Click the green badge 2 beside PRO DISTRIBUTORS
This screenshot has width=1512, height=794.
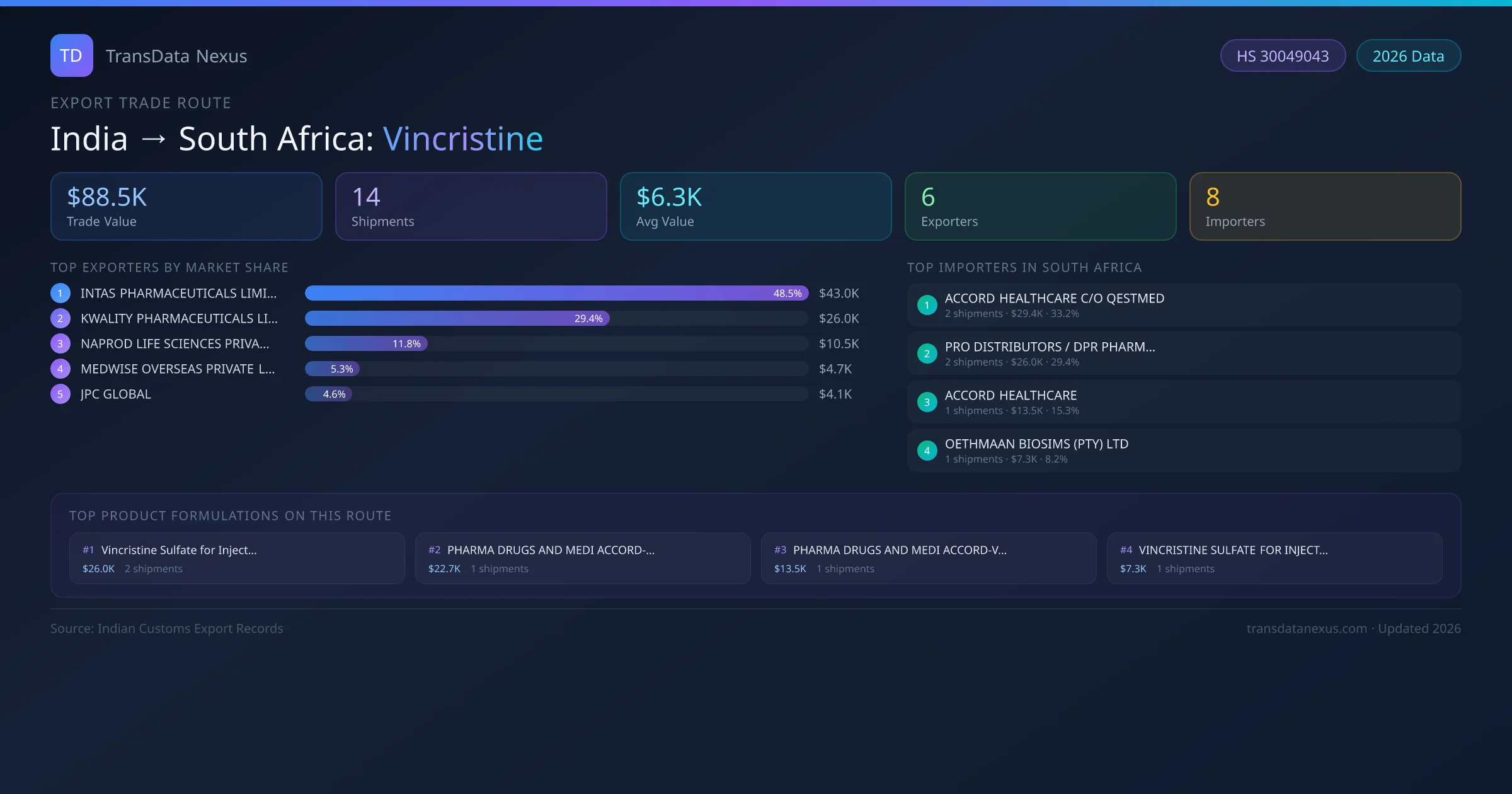(926, 354)
